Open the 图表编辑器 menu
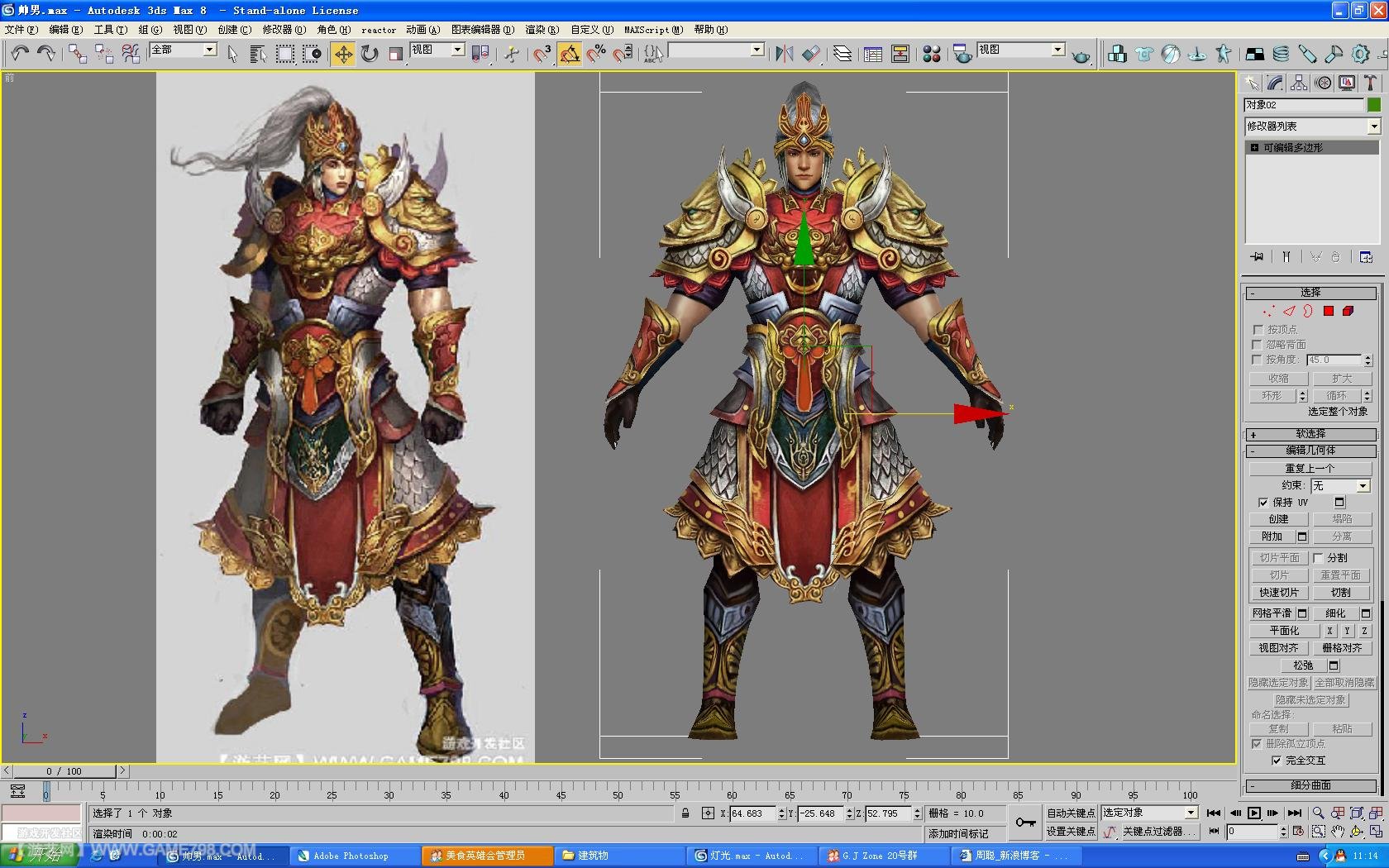The image size is (1389, 868). [482, 29]
